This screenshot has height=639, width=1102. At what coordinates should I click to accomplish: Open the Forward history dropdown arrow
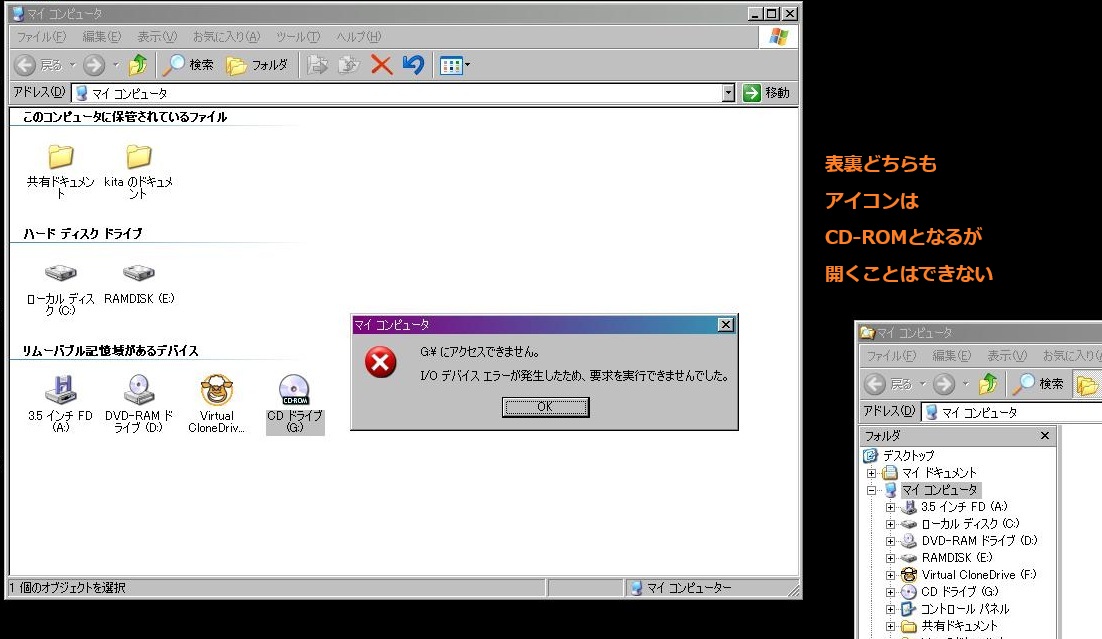(x=116, y=65)
